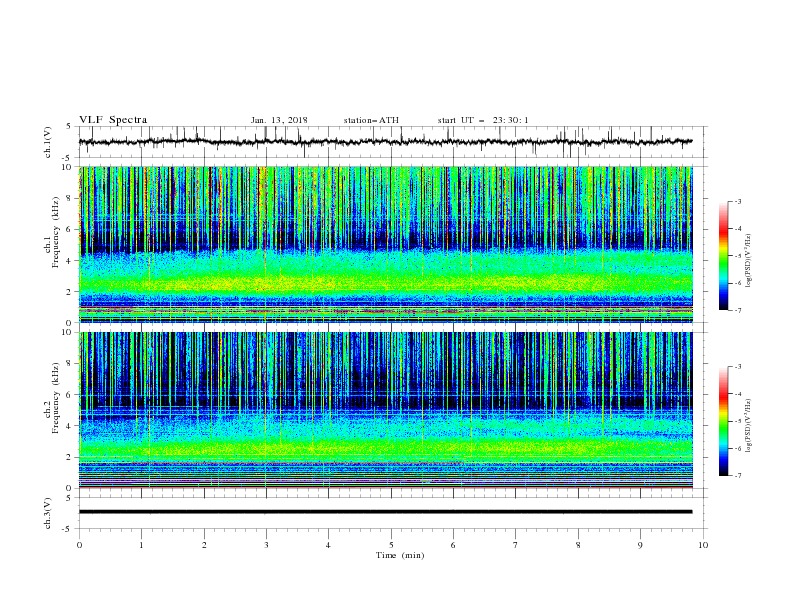This screenshot has width=792, height=612.
Task: Click the yellow-green band in the ch.1 spectrogram
Action: [x=385, y=282]
